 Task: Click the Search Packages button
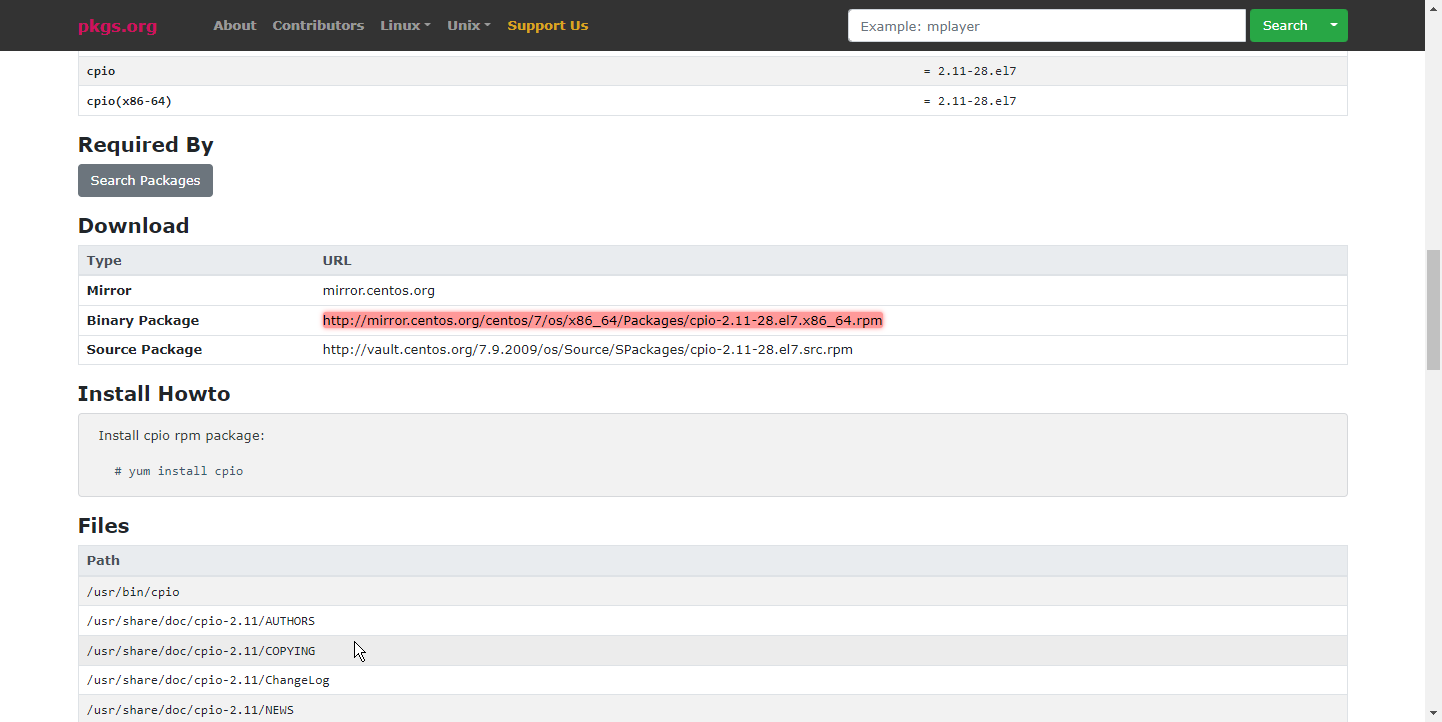pyautogui.click(x=145, y=181)
